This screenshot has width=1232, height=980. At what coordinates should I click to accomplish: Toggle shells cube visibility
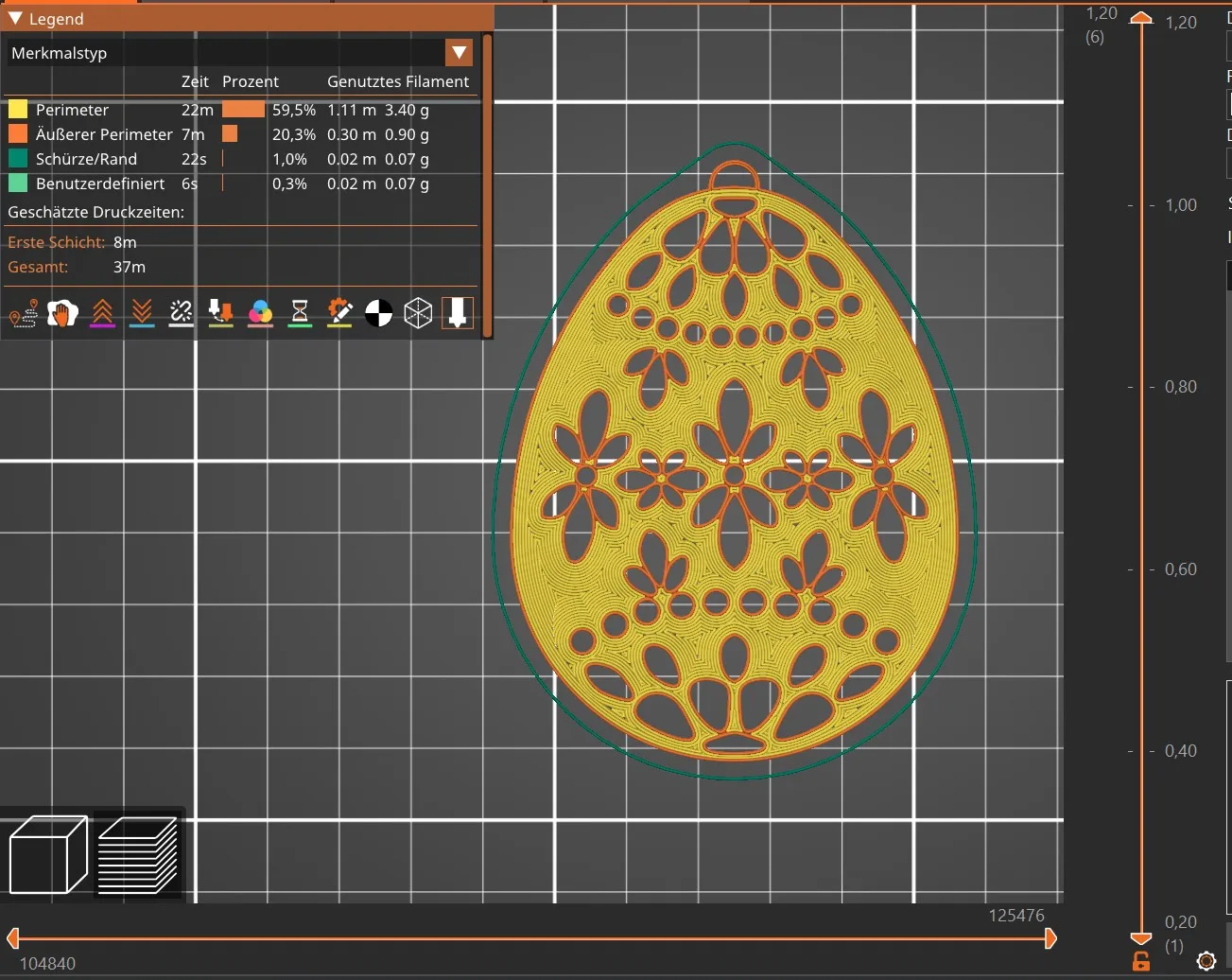(418, 313)
